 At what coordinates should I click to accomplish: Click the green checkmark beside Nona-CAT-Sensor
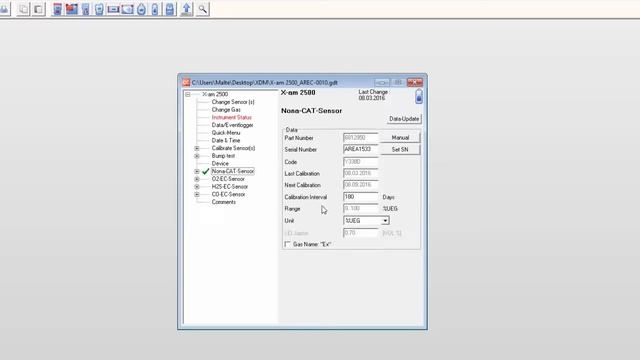[206, 171]
